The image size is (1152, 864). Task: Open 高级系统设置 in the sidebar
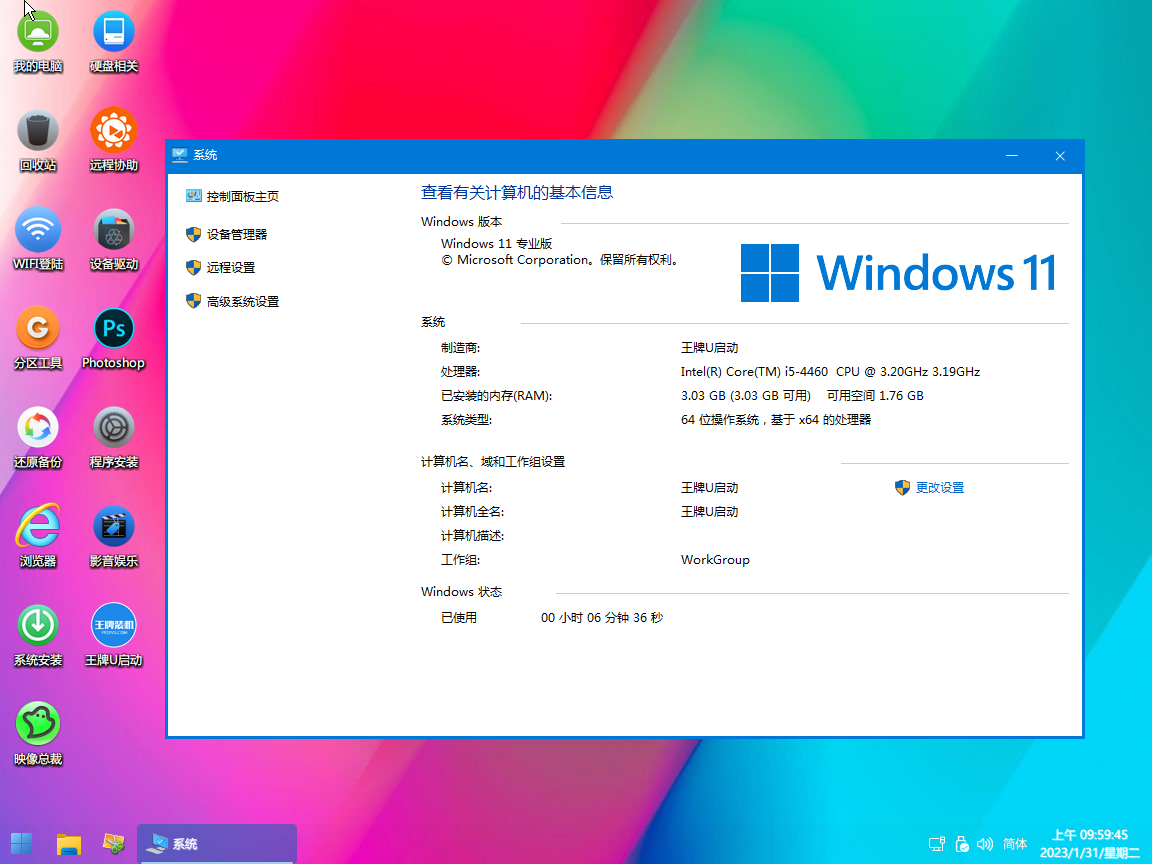click(x=232, y=301)
